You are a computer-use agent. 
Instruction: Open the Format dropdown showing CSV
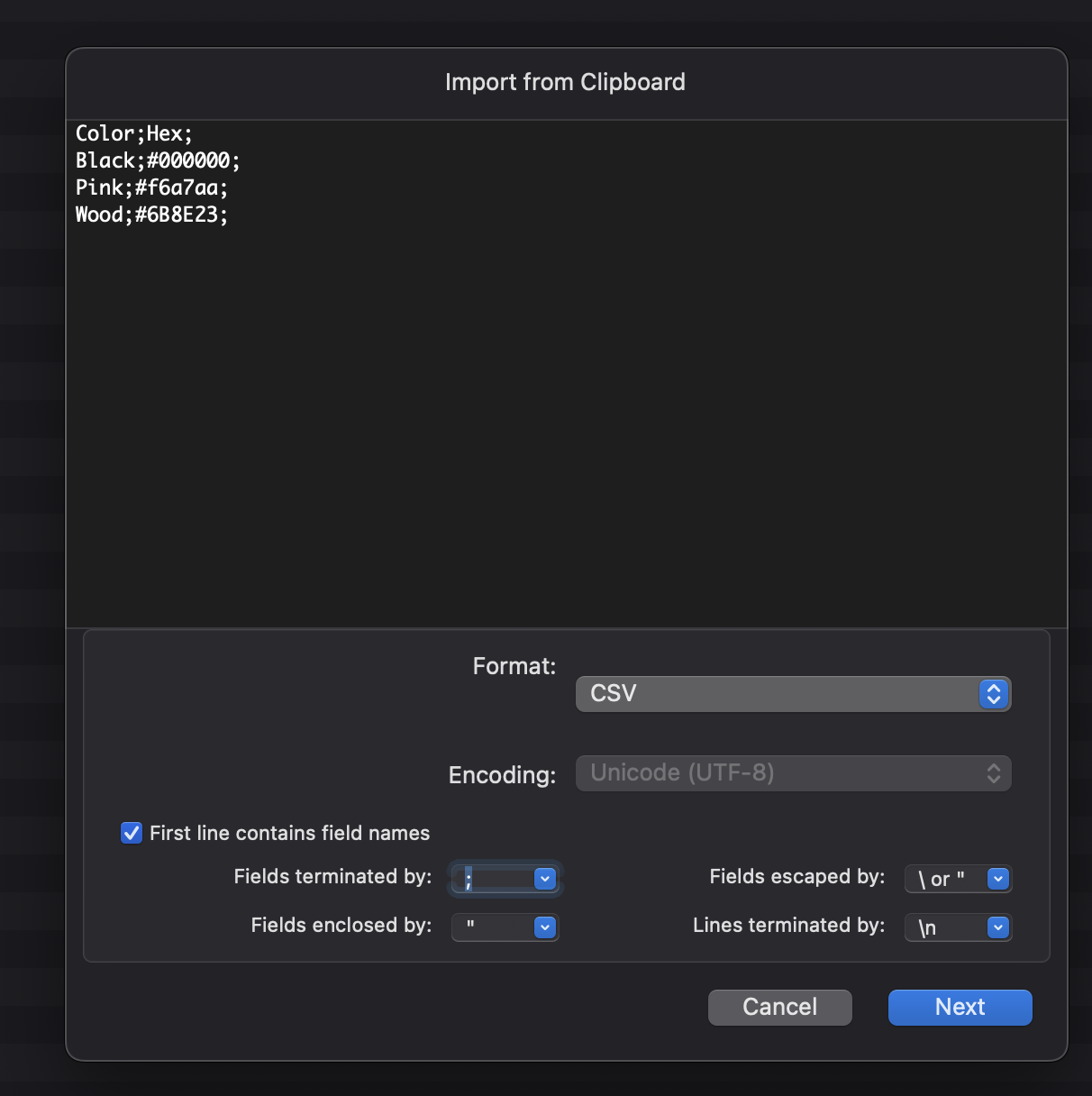[793, 694]
